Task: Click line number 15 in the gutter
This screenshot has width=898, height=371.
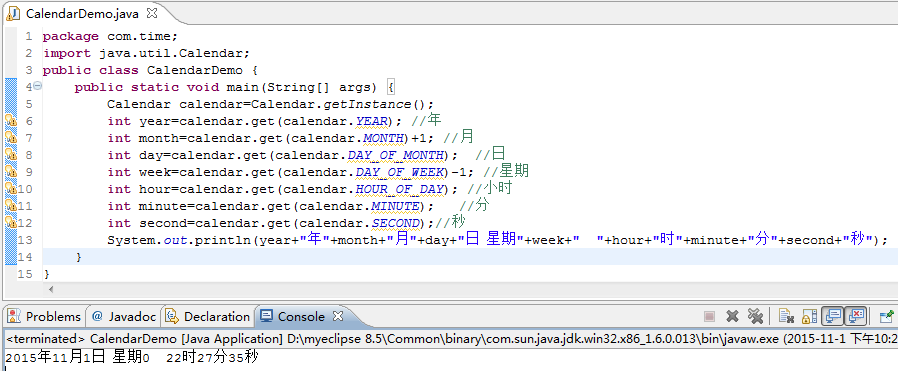Action: (25, 274)
